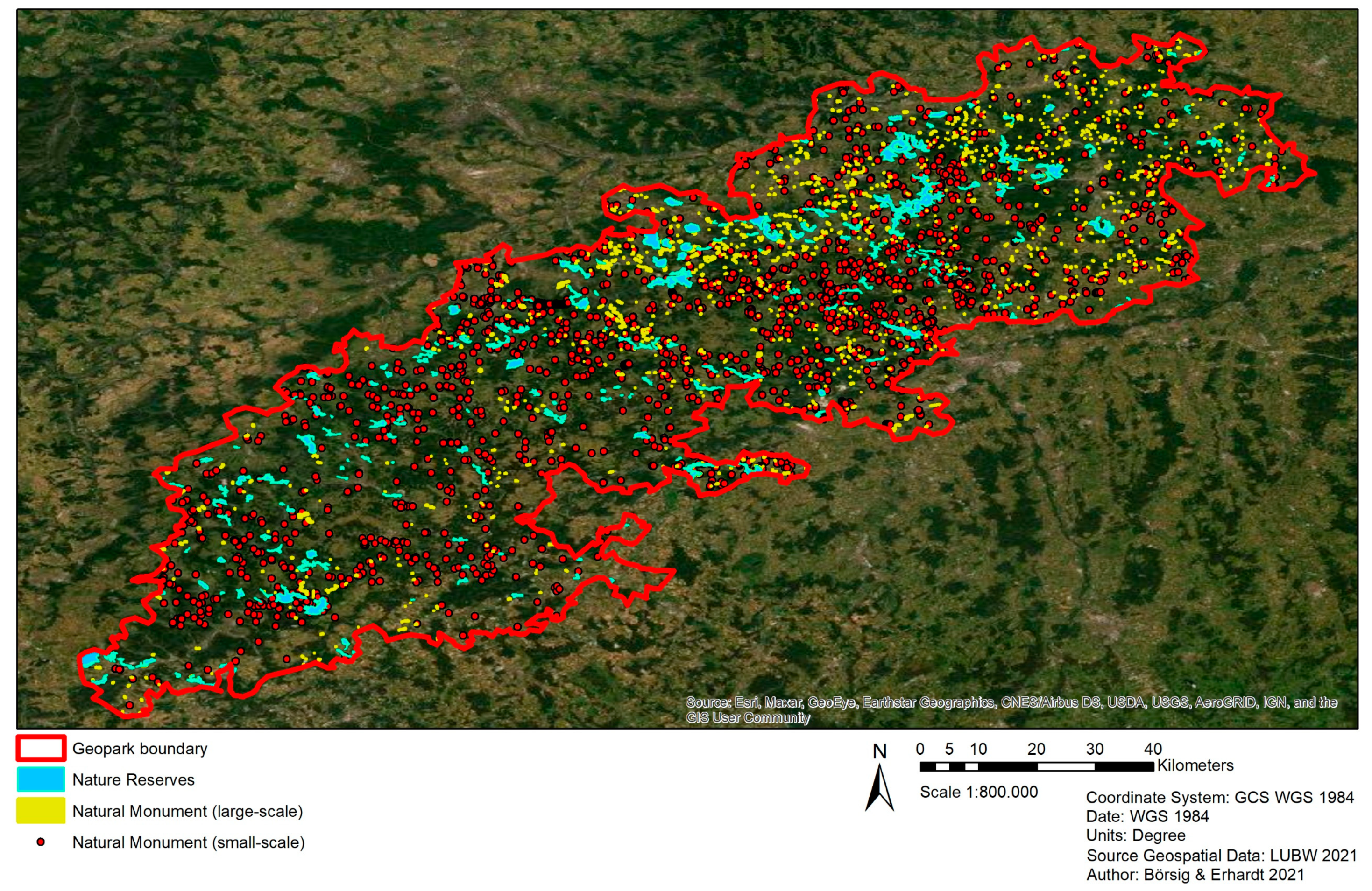Click the cyan Nature Reserves swatch
Viewport: 1372px width, 891px height.
pos(40,780)
